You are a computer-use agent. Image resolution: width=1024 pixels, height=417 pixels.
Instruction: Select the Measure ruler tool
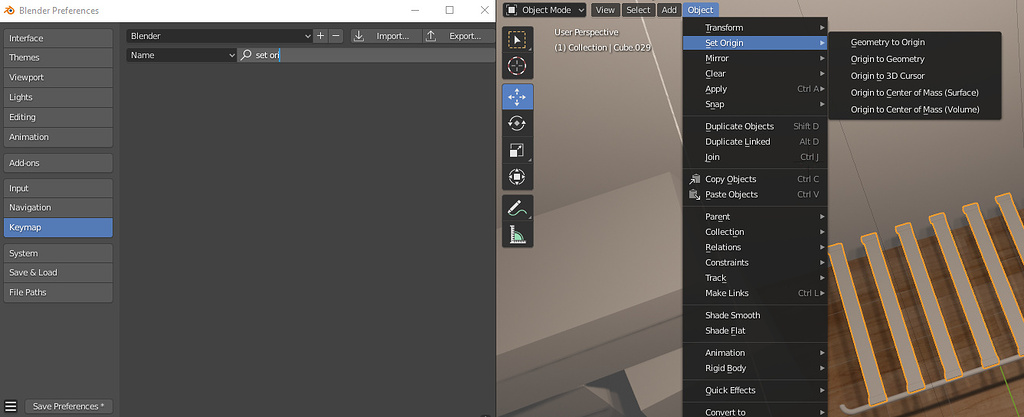click(517, 234)
